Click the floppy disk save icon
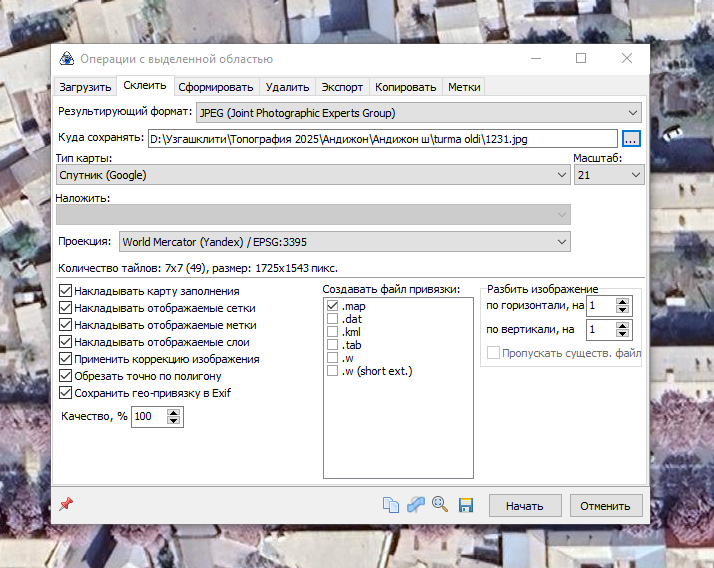 (465, 505)
